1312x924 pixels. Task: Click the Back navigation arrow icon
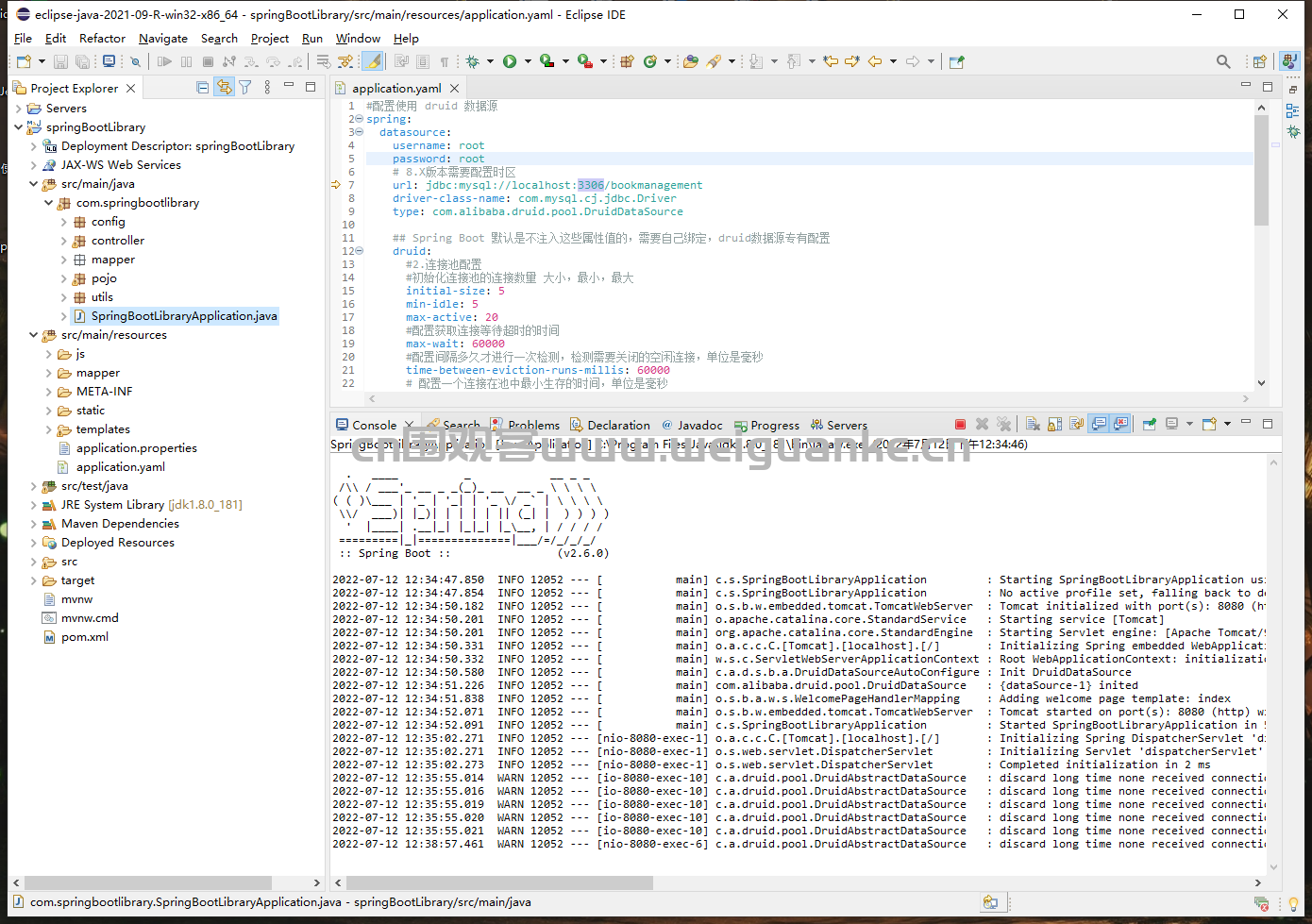pos(874,61)
